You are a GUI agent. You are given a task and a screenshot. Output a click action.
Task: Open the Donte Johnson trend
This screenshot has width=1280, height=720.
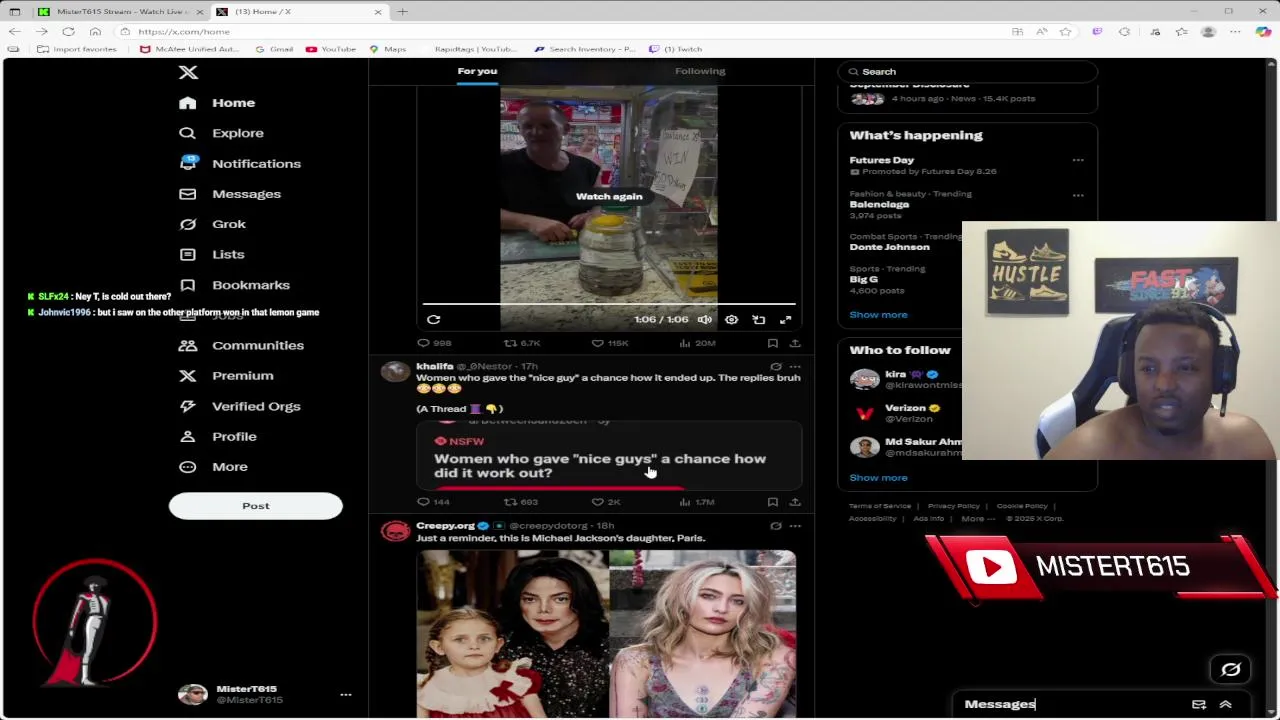[889, 247]
